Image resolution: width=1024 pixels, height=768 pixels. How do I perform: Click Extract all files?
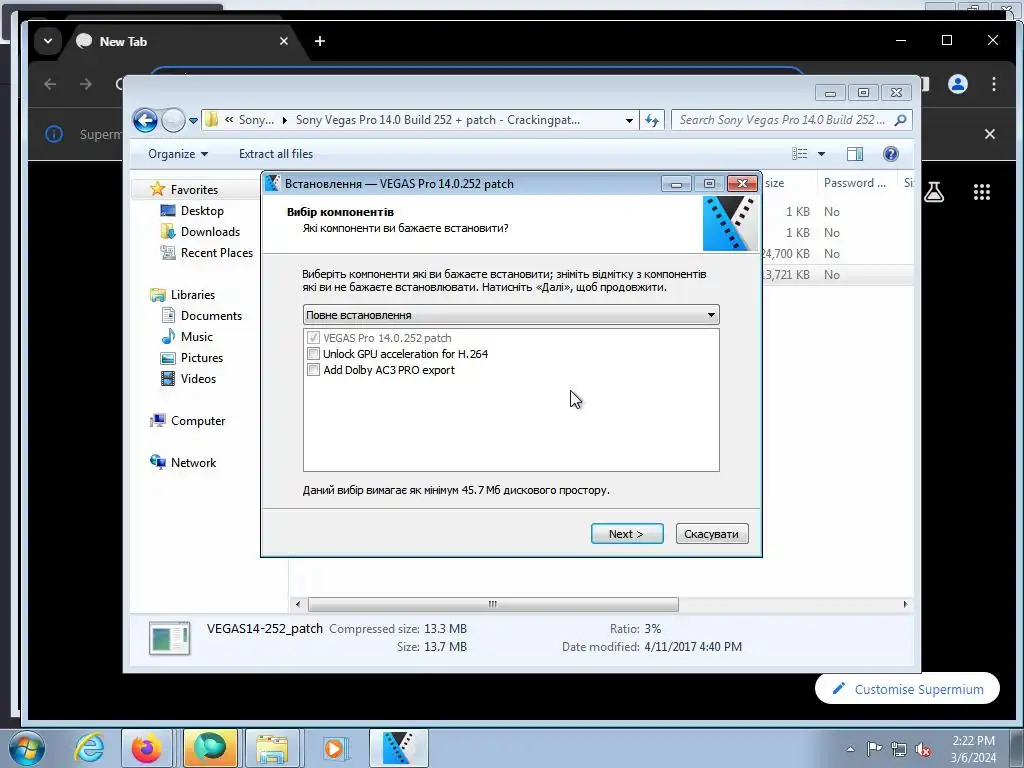(x=276, y=154)
